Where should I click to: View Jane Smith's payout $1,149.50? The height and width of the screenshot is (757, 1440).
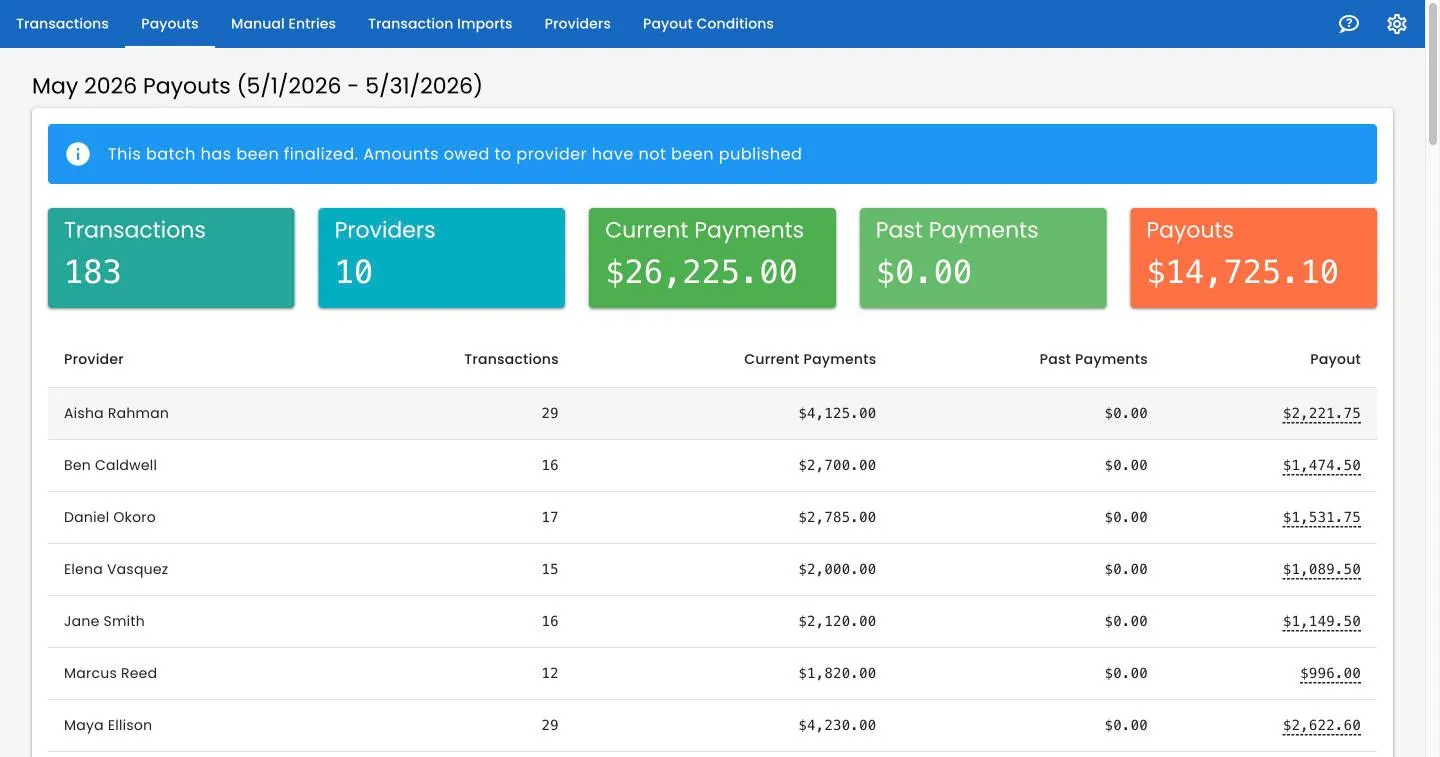click(1322, 621)
